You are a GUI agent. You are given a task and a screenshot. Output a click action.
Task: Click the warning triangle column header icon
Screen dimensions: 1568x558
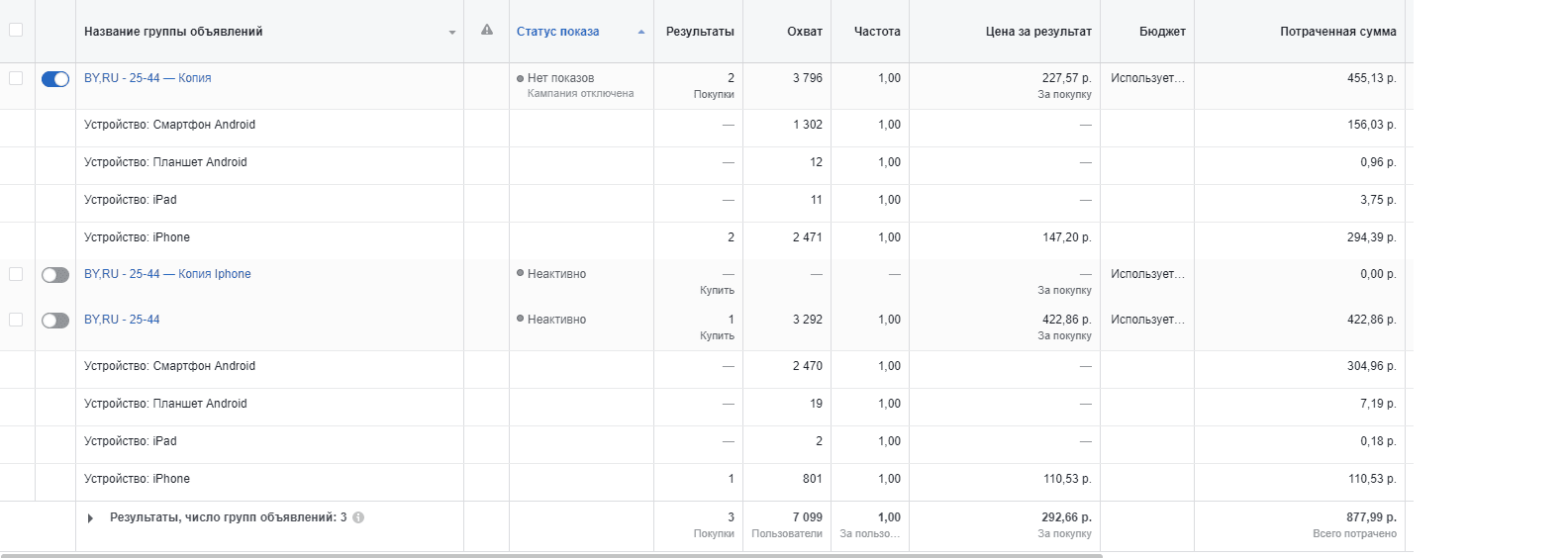486,30
